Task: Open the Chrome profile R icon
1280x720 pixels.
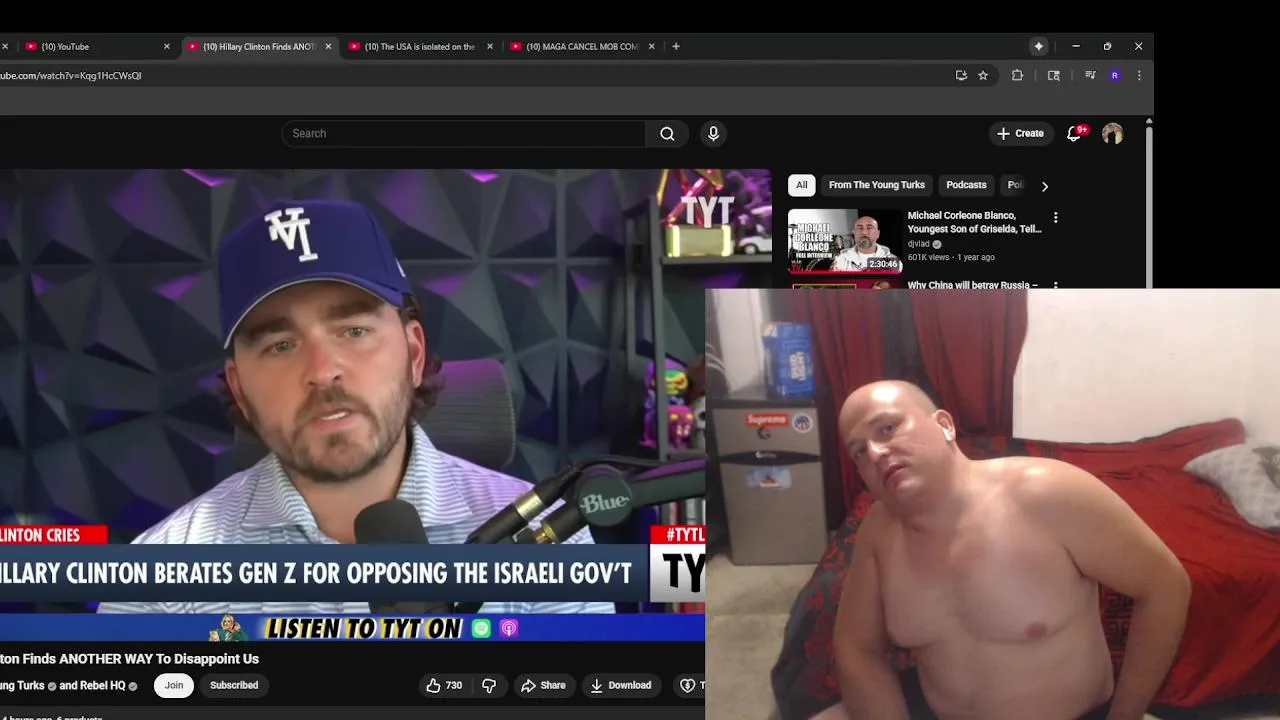Action: (x=1114, y=75)
